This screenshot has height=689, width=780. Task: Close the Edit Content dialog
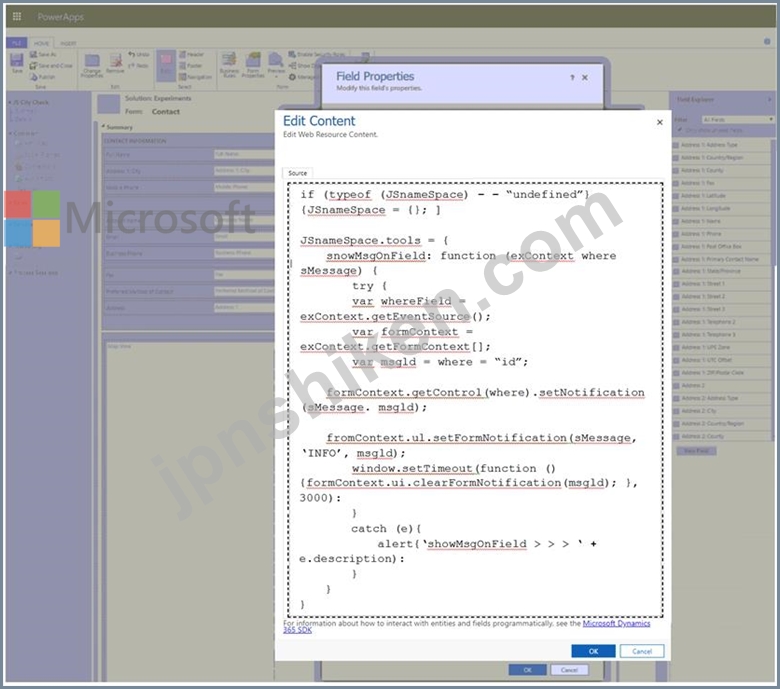[660, 122]
